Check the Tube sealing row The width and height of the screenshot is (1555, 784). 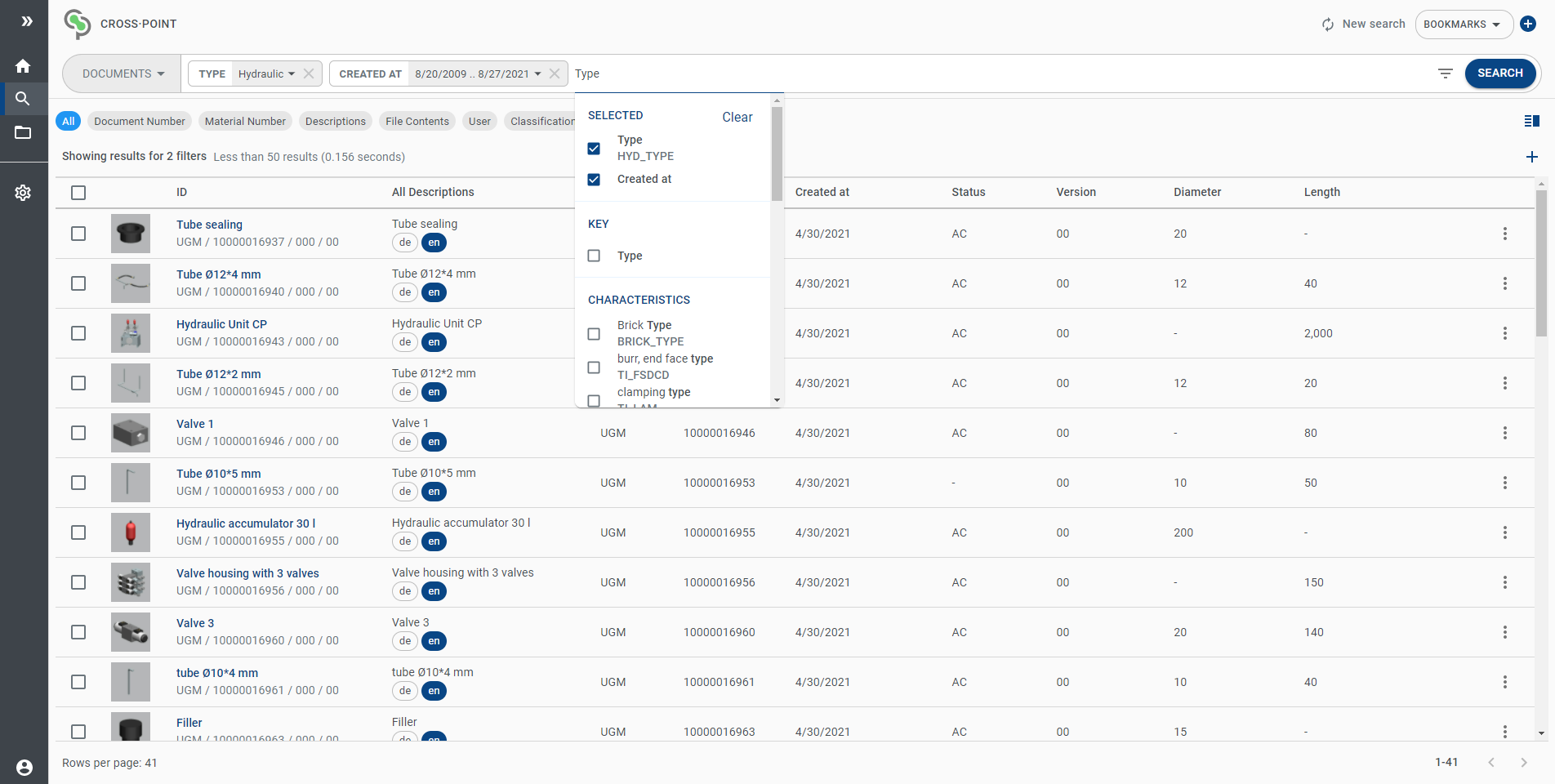[78, 234]
